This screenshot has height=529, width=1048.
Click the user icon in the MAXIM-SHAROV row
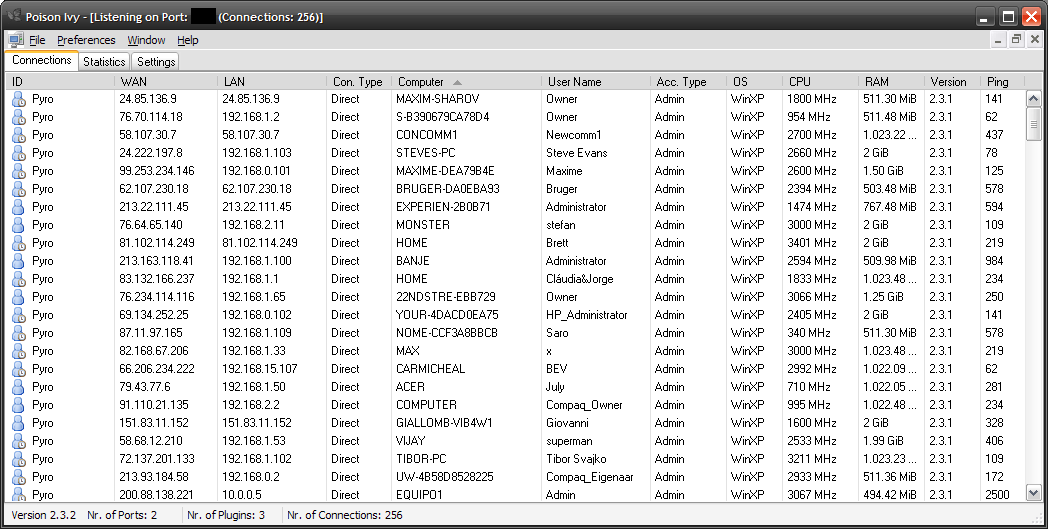pyautogui.click(x=19, y=99)
